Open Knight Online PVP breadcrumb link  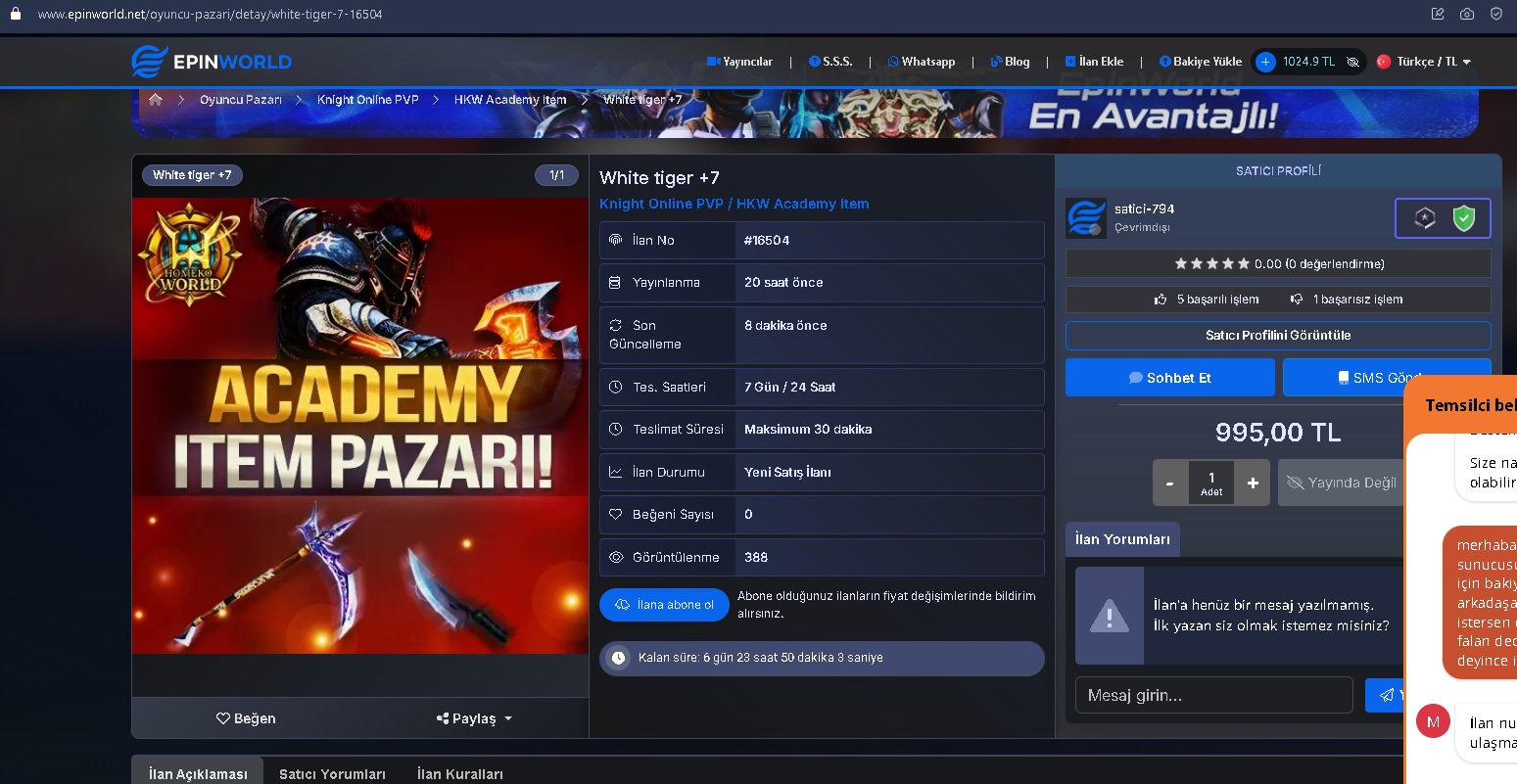point(367,100)
